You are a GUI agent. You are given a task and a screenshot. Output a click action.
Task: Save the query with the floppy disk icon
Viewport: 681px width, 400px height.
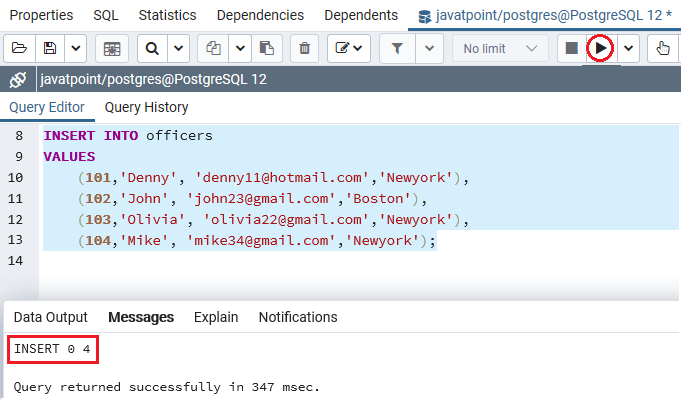pyautogui.click(x=49, y=48)
